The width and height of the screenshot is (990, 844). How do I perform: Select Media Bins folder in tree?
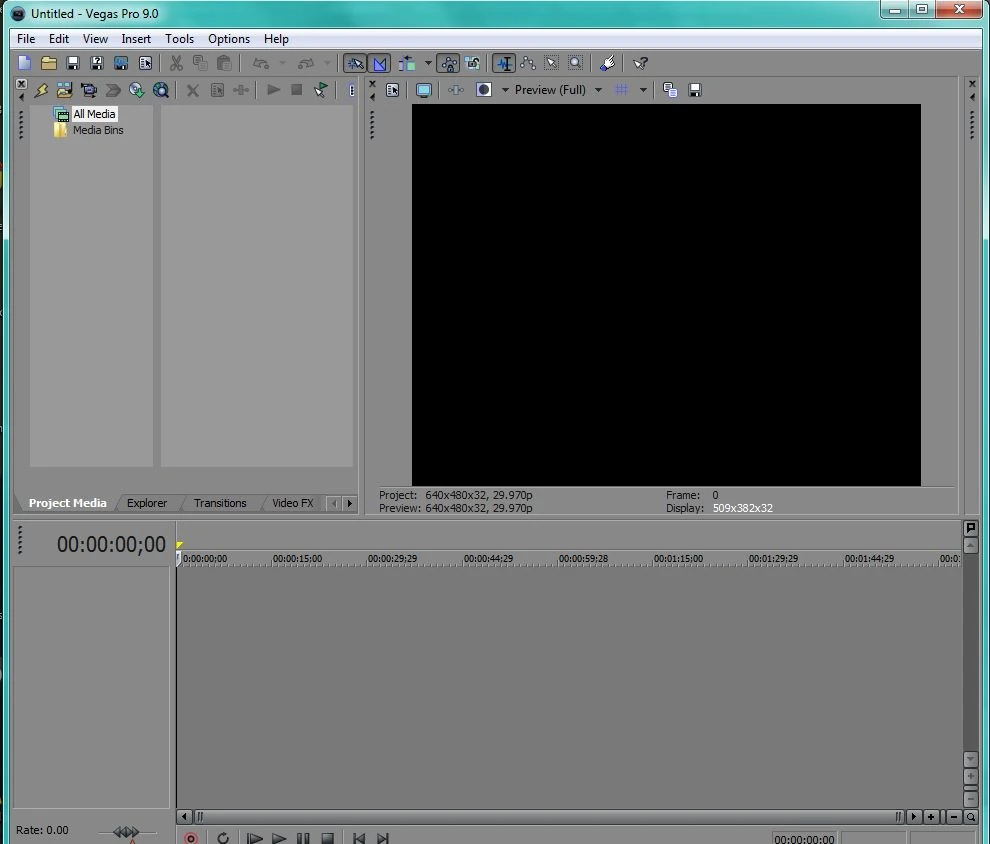pos(98,130)
